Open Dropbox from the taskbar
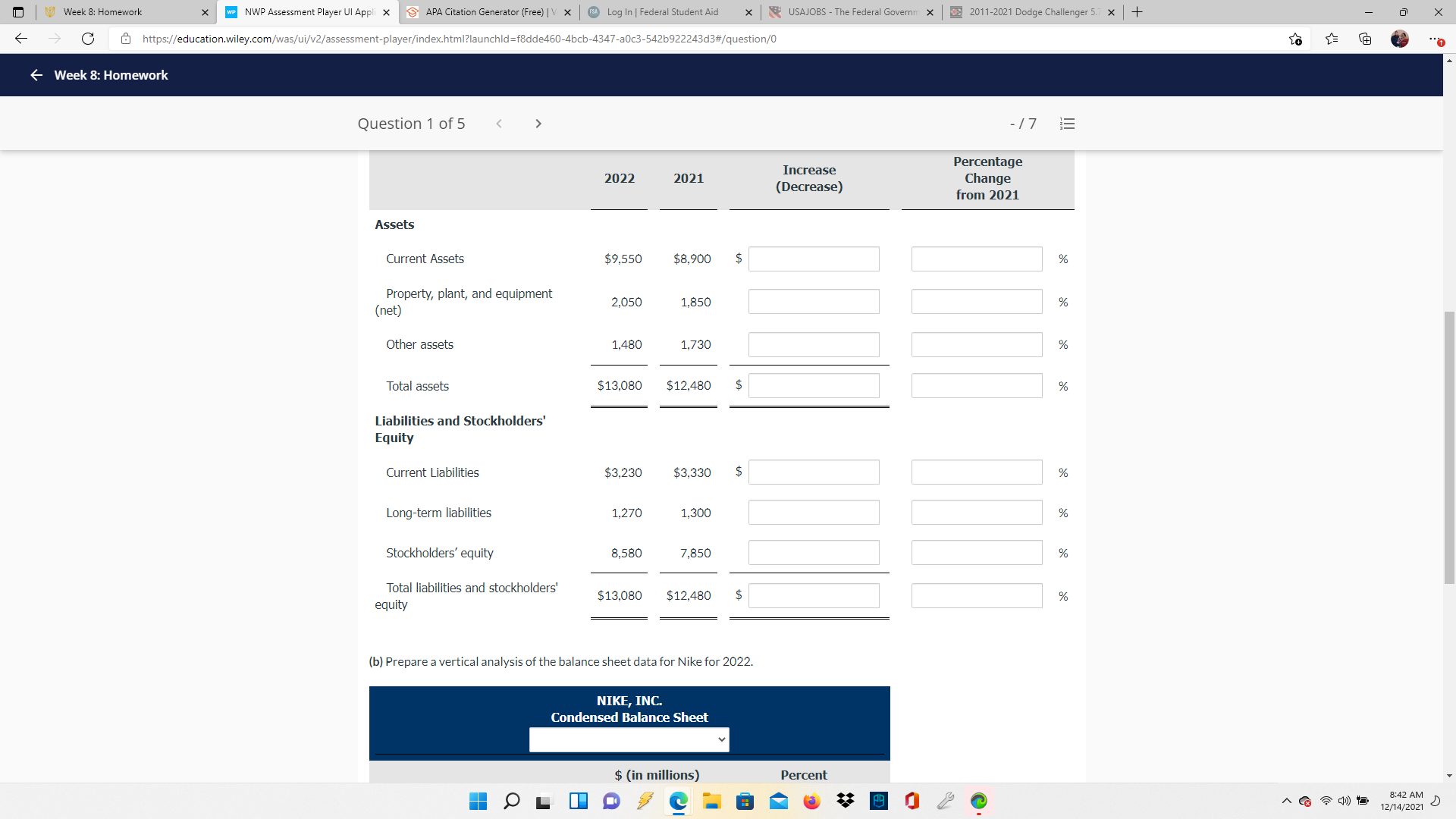 click(x=845, y=802)
